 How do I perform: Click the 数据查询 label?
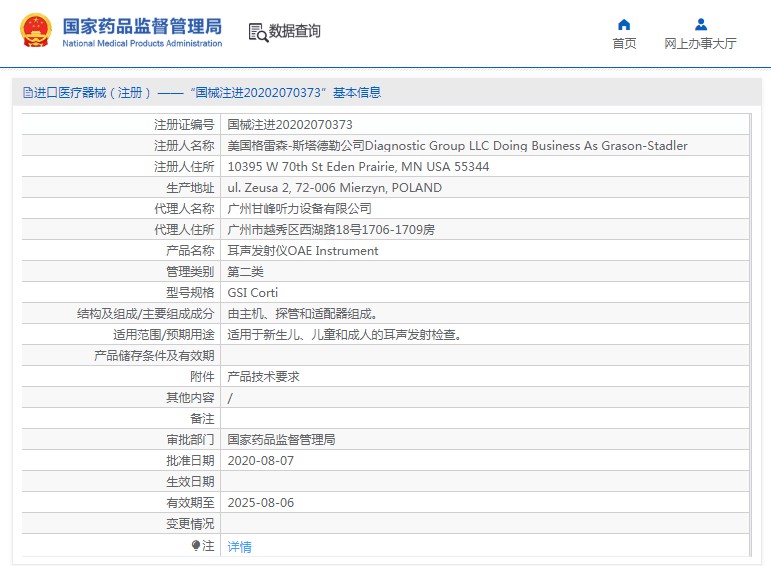click(x=295, y=31)
